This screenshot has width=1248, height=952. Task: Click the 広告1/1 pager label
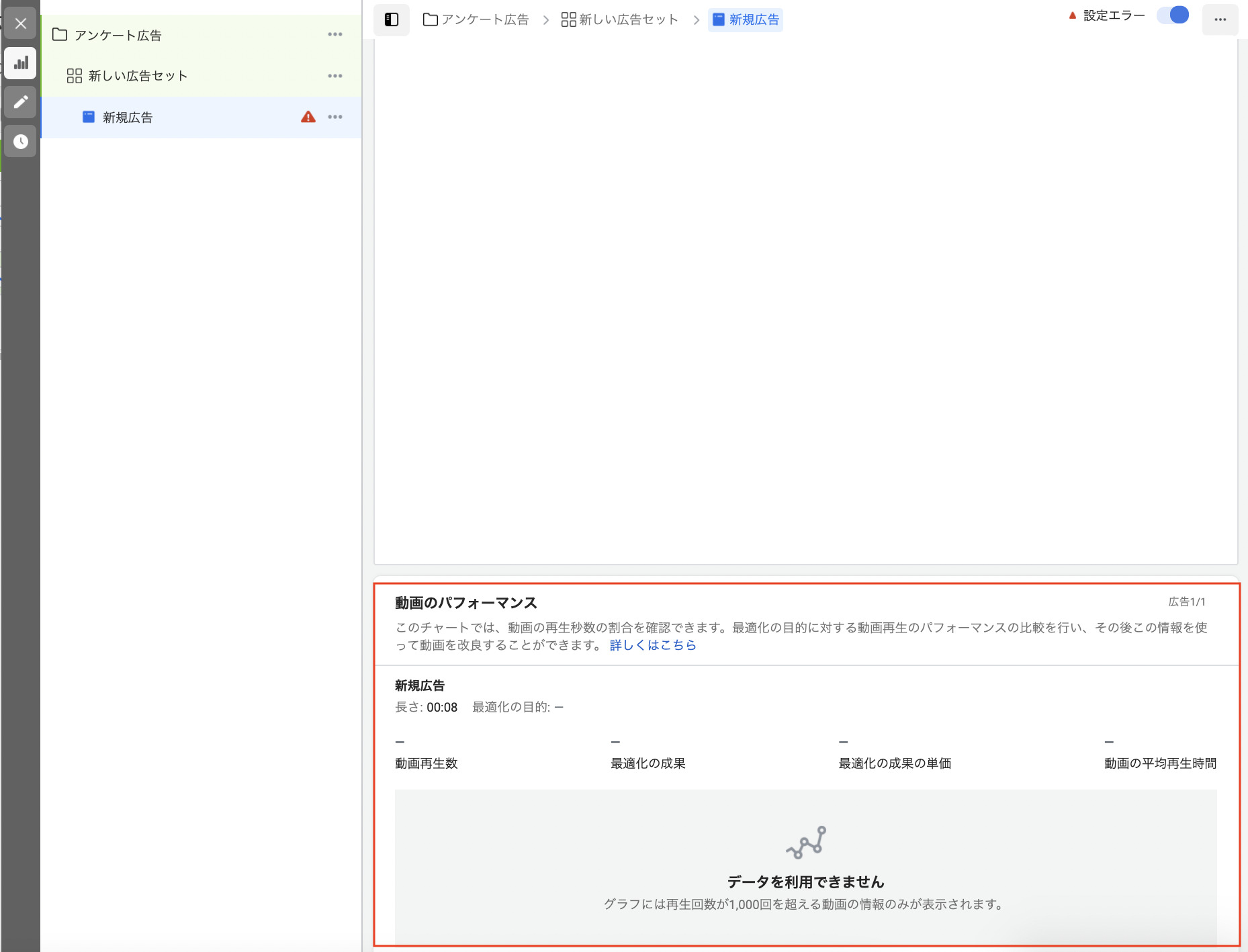[x=1185, y=602]
